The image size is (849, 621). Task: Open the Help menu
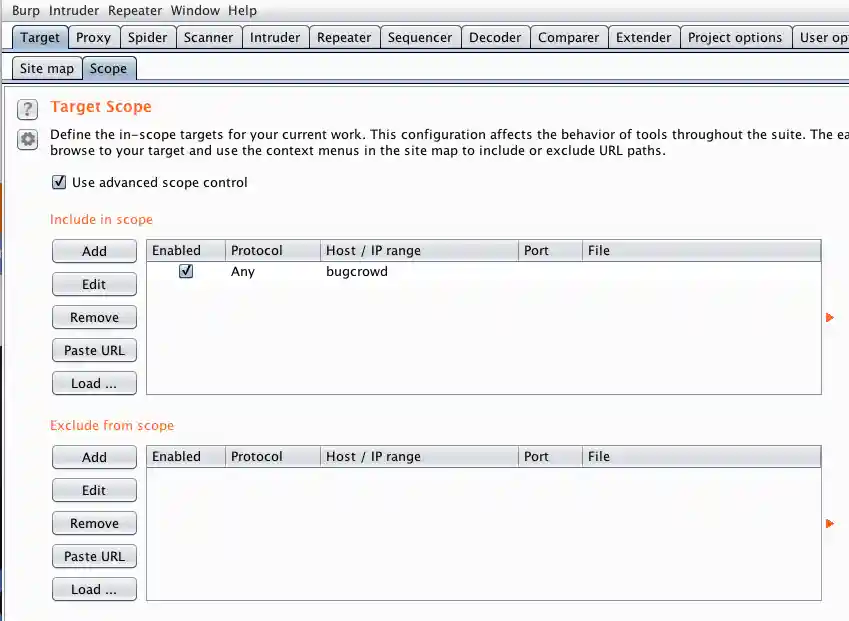click(242, 10)
